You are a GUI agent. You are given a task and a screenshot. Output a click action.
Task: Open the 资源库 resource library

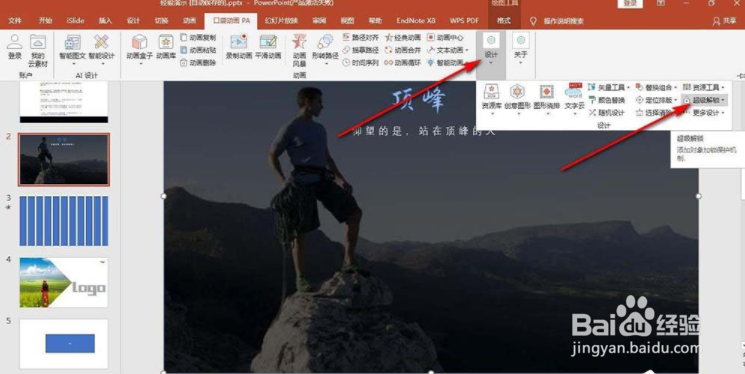pyautogui.click(x=491, y=100)
